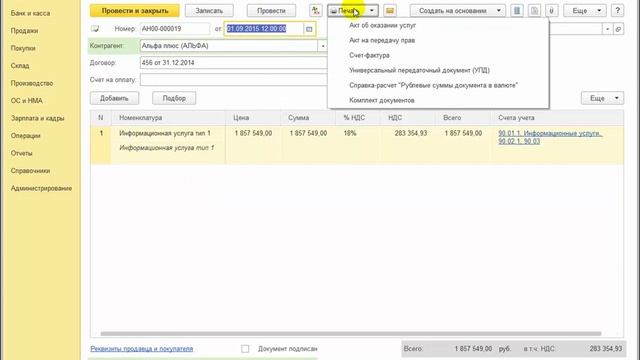This screenshot has width=640, height=360.
Task: Click the table horizontal scrollbar
Action: click(x=351, y=333)
